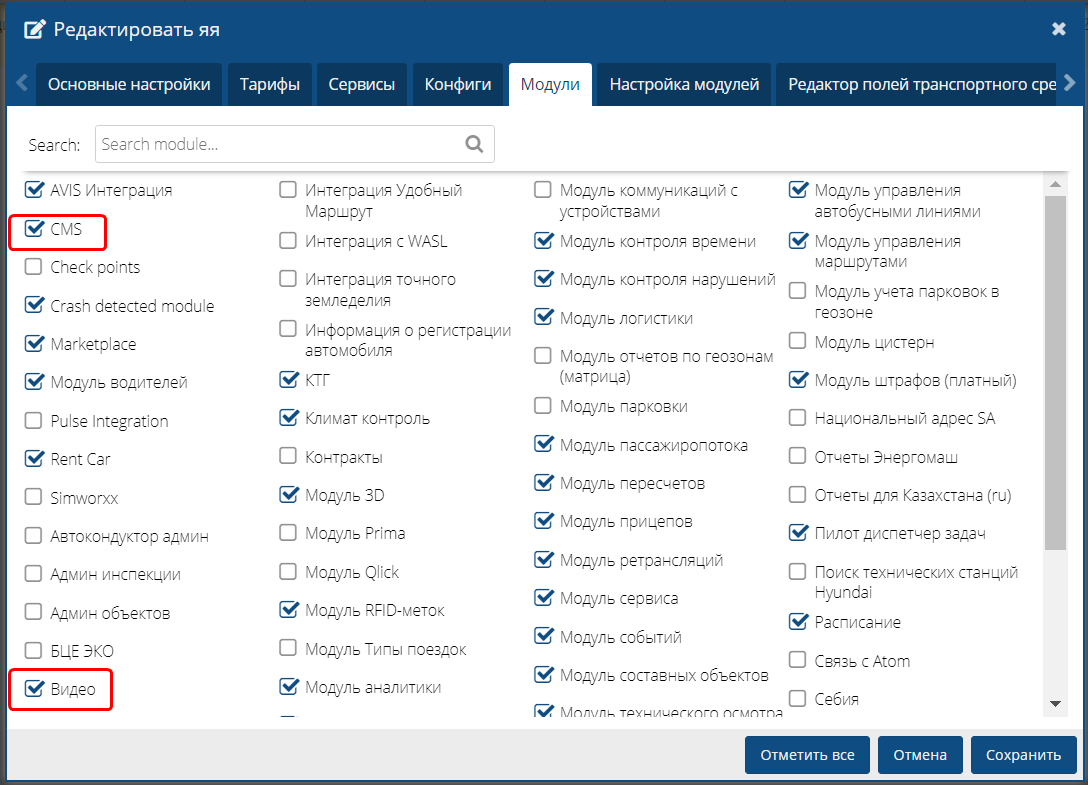Uncheck Модуль RFID-меток
The image size is (1088, 785).
tap(289, 610)
